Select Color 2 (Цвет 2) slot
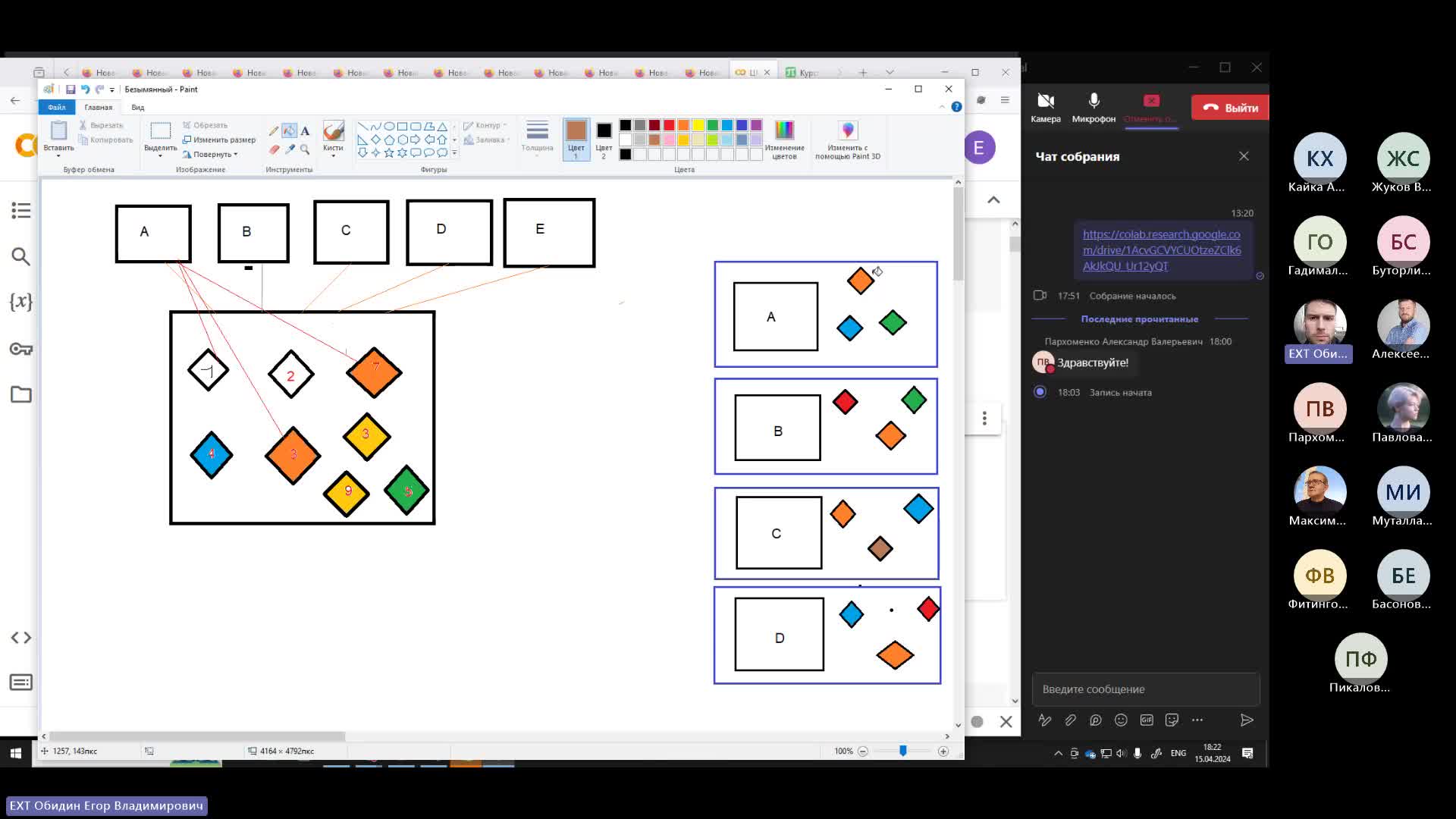This screenshot has width=1456, height=819. coord(604,140)
